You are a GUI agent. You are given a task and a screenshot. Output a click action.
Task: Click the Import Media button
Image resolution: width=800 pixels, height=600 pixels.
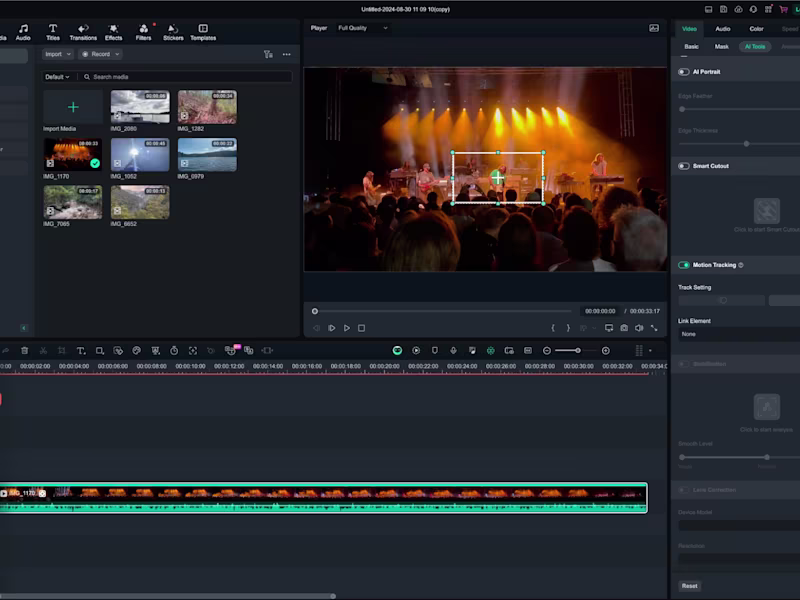coord(72,108)
